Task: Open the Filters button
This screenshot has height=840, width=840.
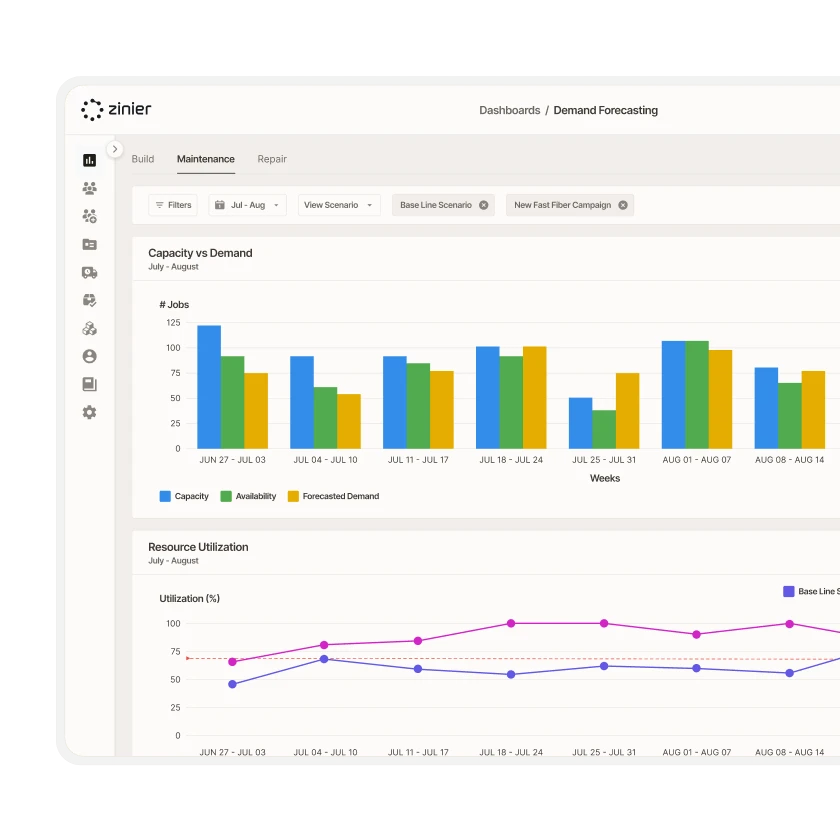Action: [x=173, y=205]
